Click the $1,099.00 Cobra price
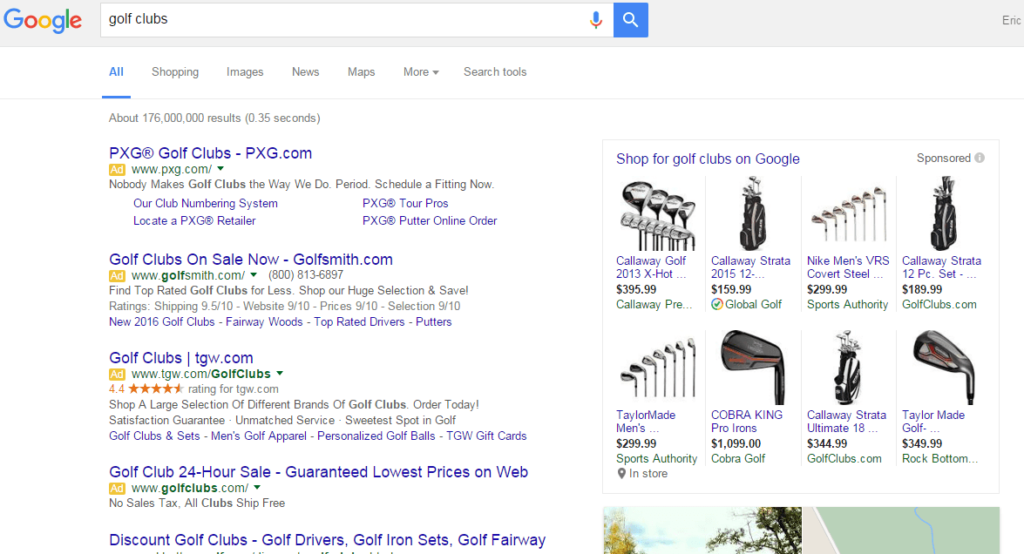 coord(736,444)
